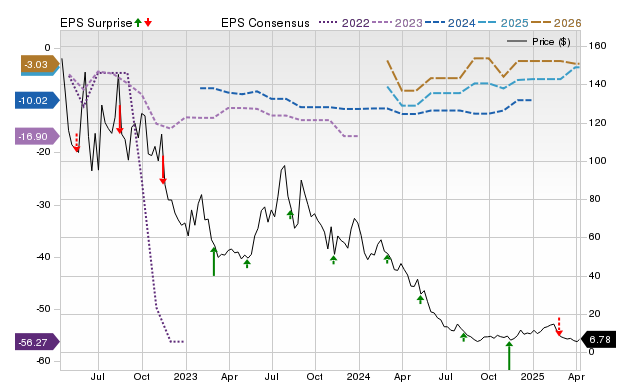Click the green surprise arrow after July 2024
The height and width of the screenshot is (382, 640).
[463, 337]
